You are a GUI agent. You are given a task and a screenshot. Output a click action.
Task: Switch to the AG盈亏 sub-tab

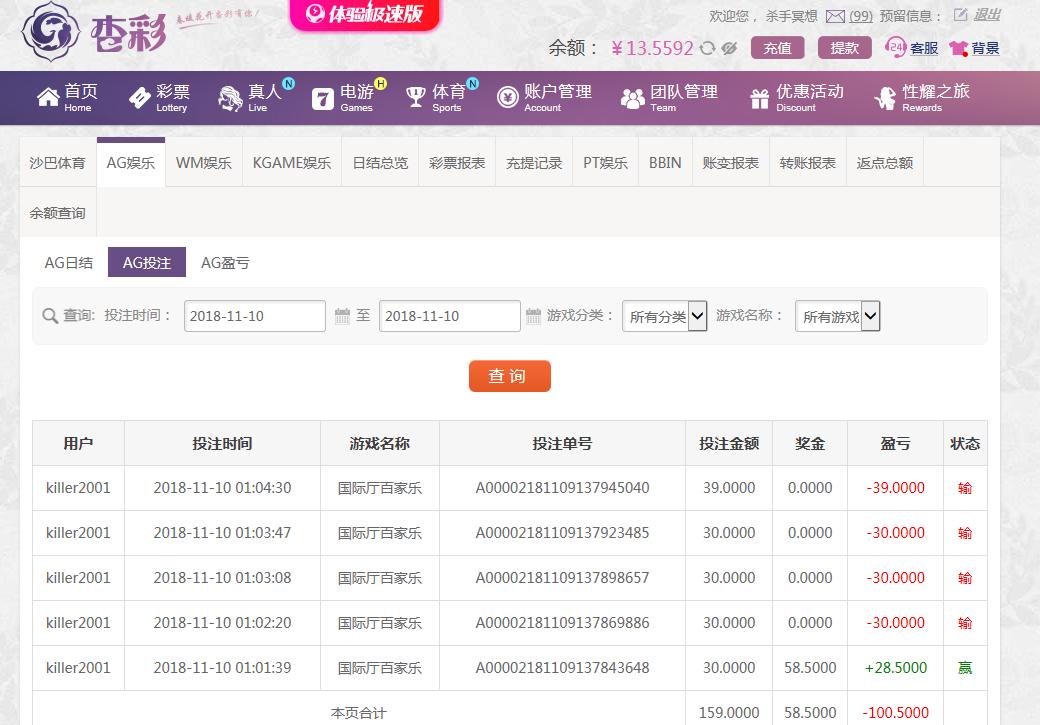pos(225,263)
